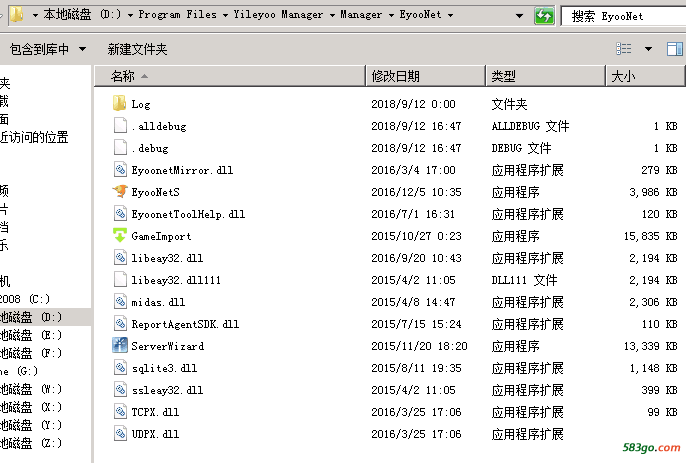Screen dimensions: 686x463
Task: Select the libeay32.dll file icon
Action: (x=120, y=257)
